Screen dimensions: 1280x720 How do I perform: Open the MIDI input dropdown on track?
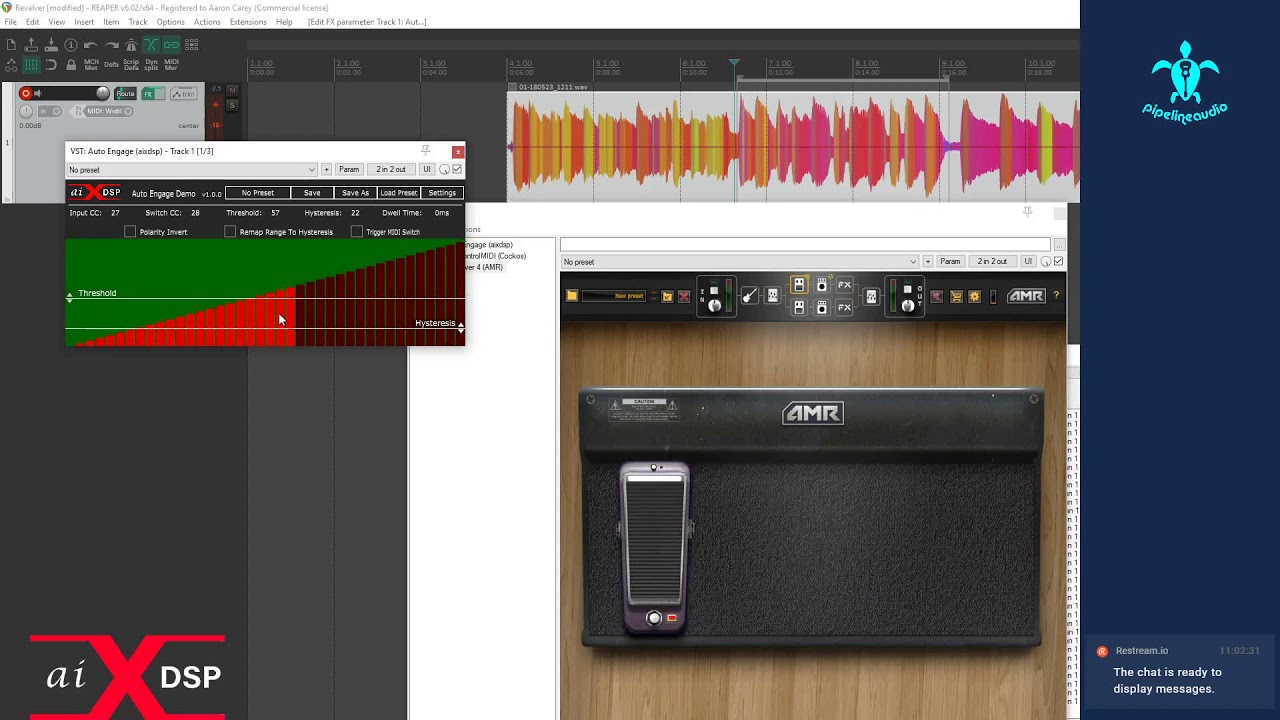pos(108,111)
